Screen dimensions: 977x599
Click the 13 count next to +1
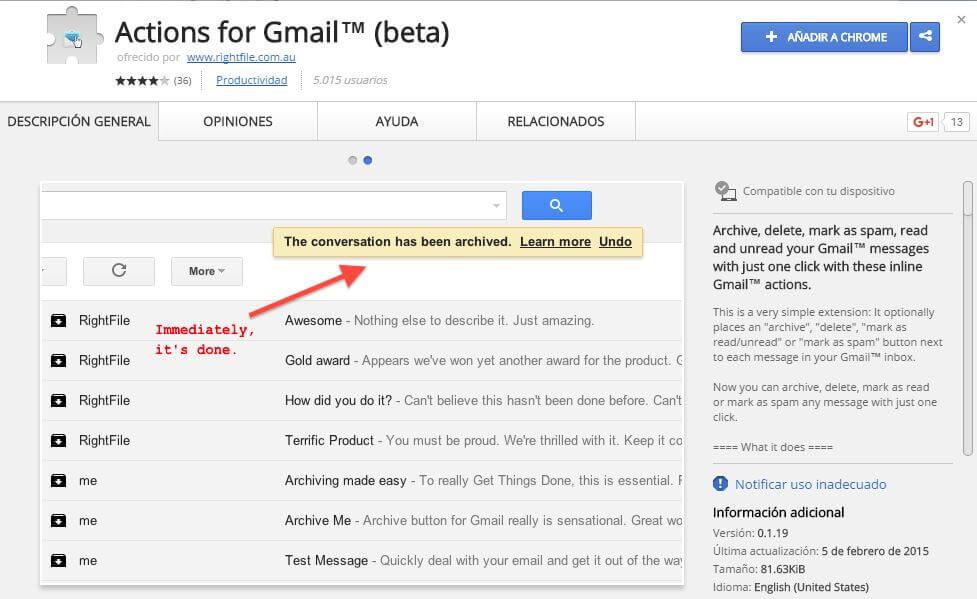tap(956, 122)
